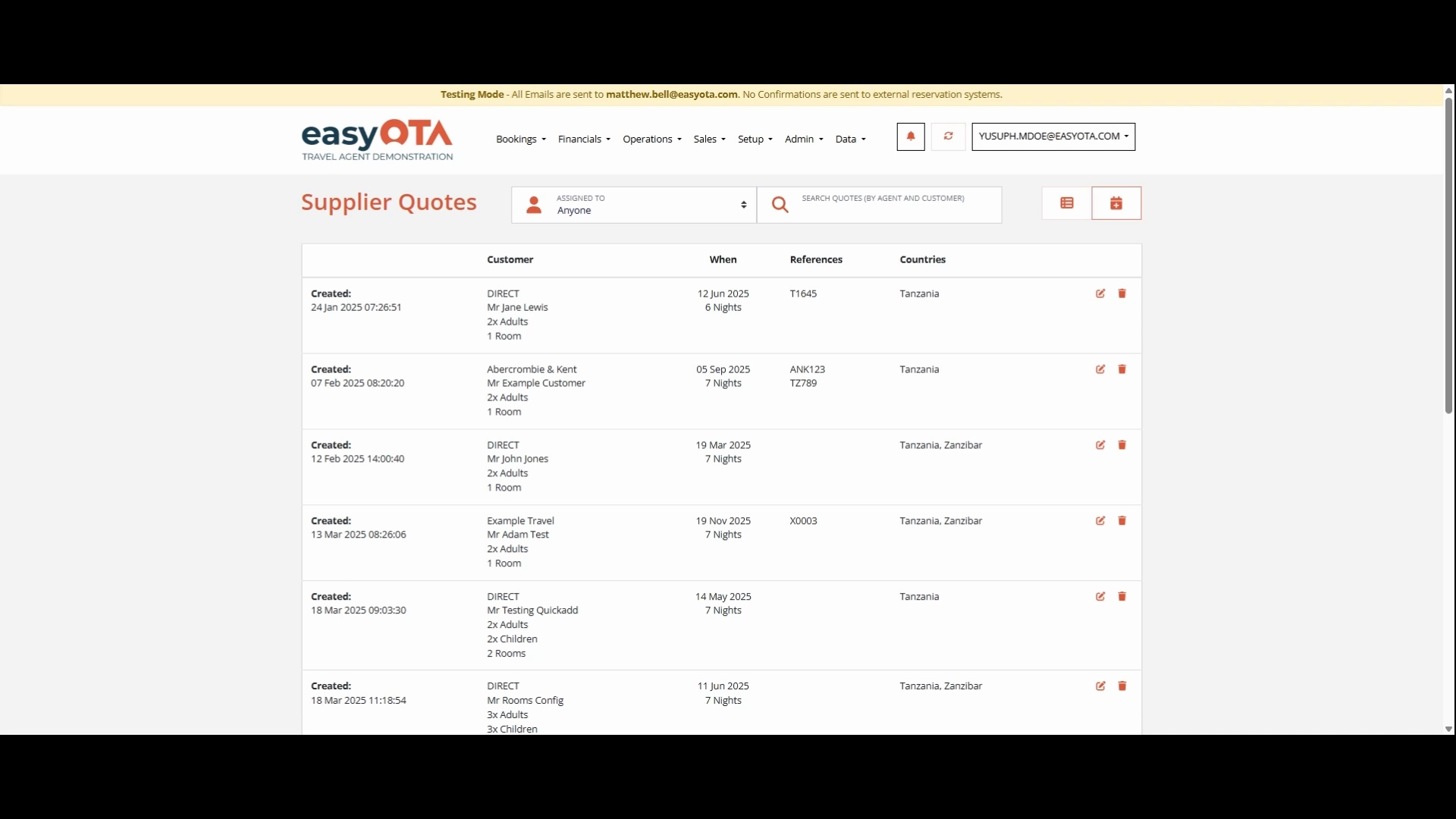Click the References column header

click(x=816, y=259)
